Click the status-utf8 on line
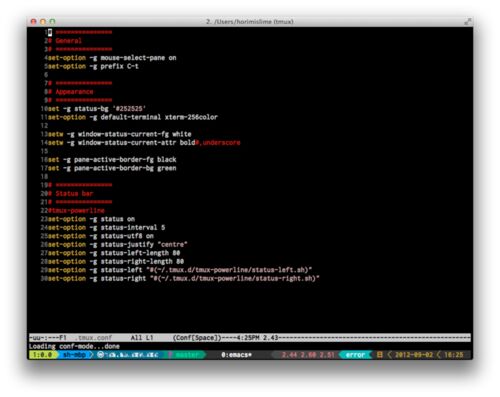Image resolution: width=500 pixels, height=397 pixels. [101, 236]
